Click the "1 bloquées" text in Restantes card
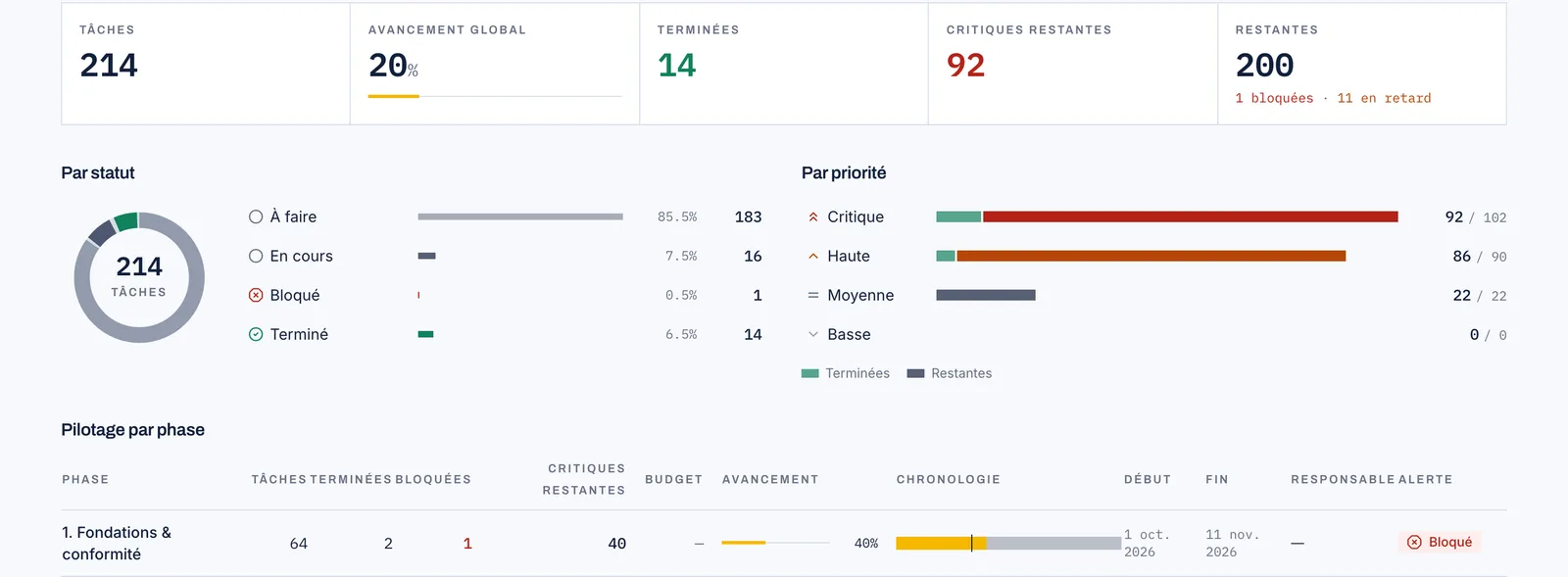 coord(1274,98)
